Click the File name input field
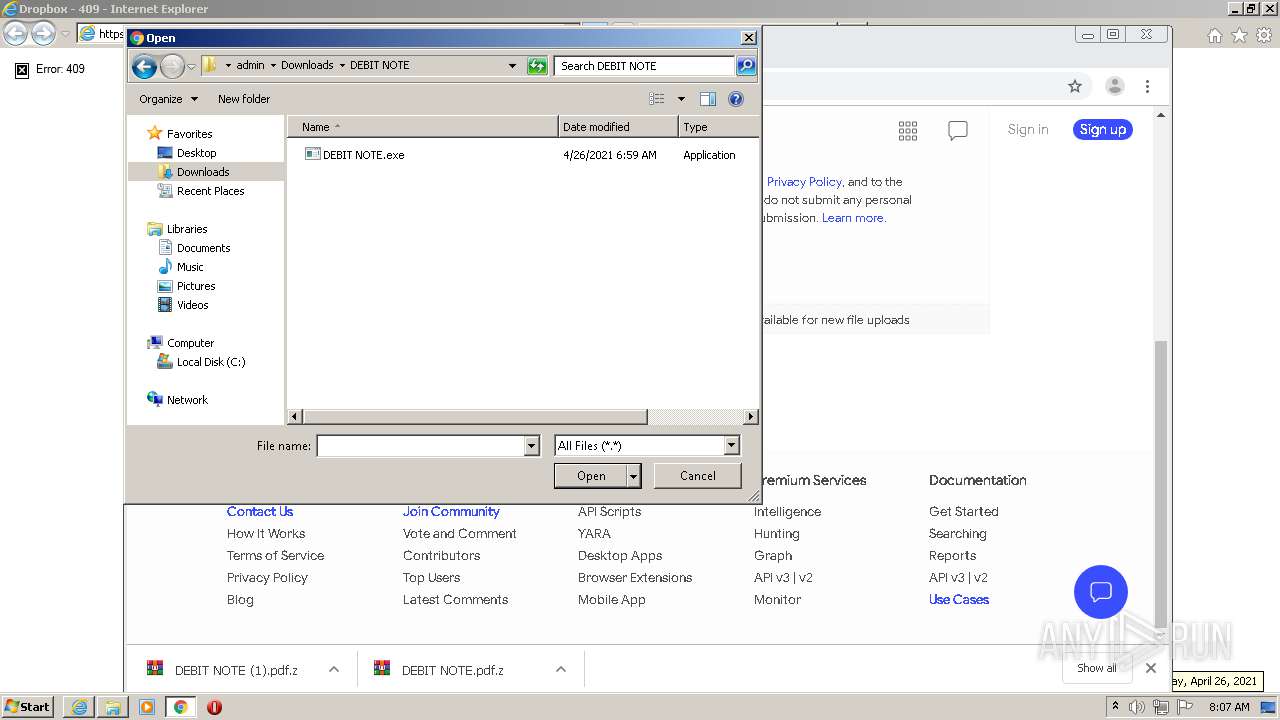Screen dimensions: 1280x720 pyautogui.click(x=421, y=446)
